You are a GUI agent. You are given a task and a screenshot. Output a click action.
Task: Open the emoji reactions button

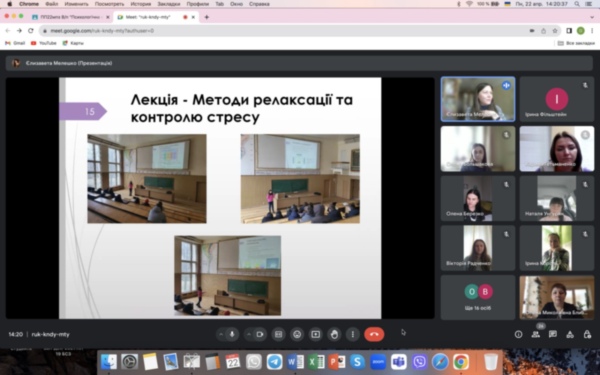(297, 334)
